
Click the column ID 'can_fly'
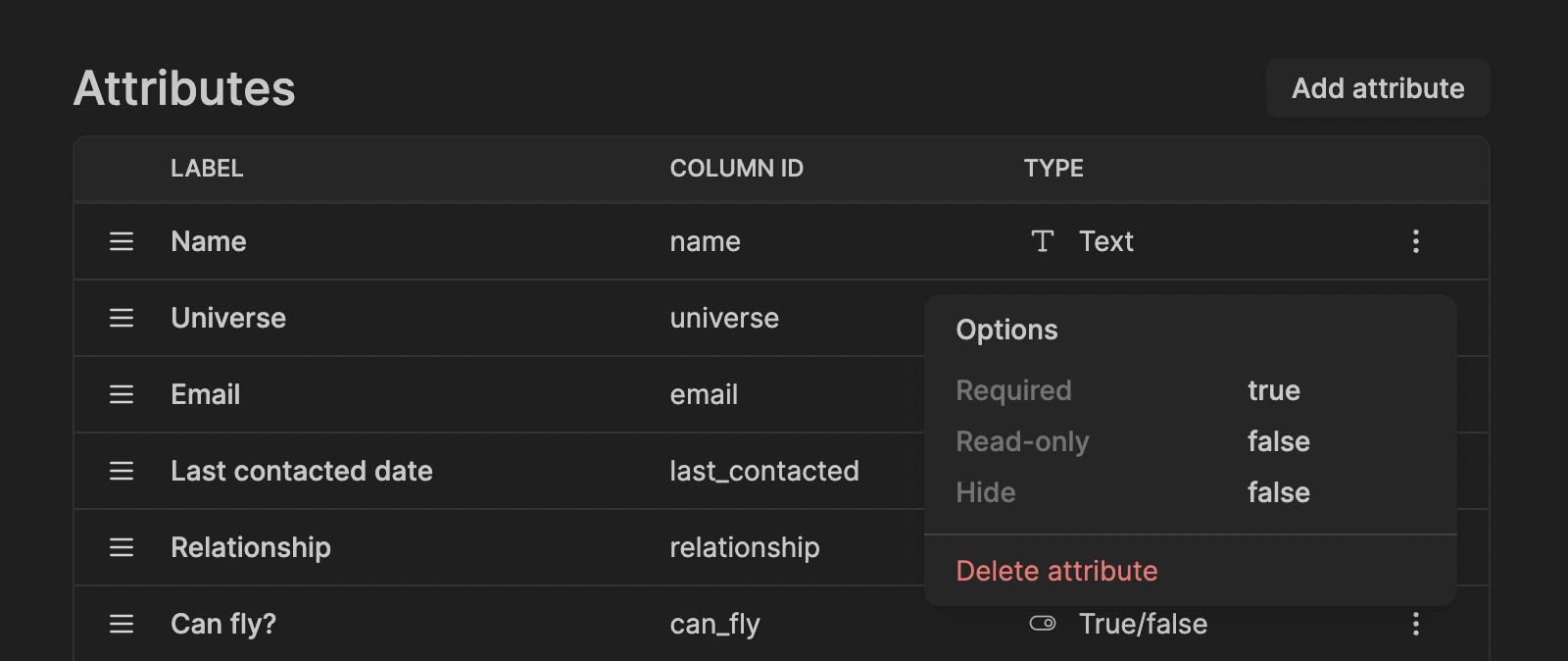tap(715, 624)
